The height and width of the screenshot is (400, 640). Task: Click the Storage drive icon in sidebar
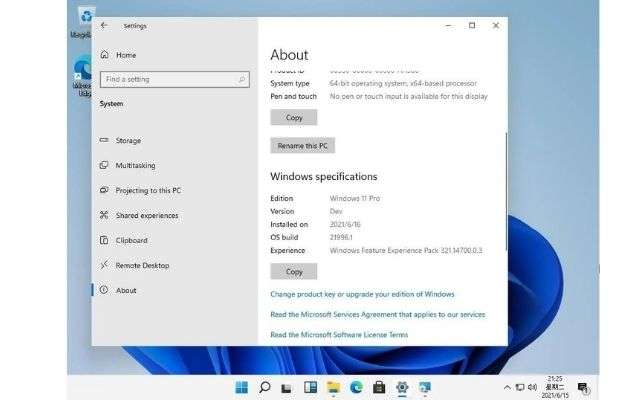click(x=104, y=140)
